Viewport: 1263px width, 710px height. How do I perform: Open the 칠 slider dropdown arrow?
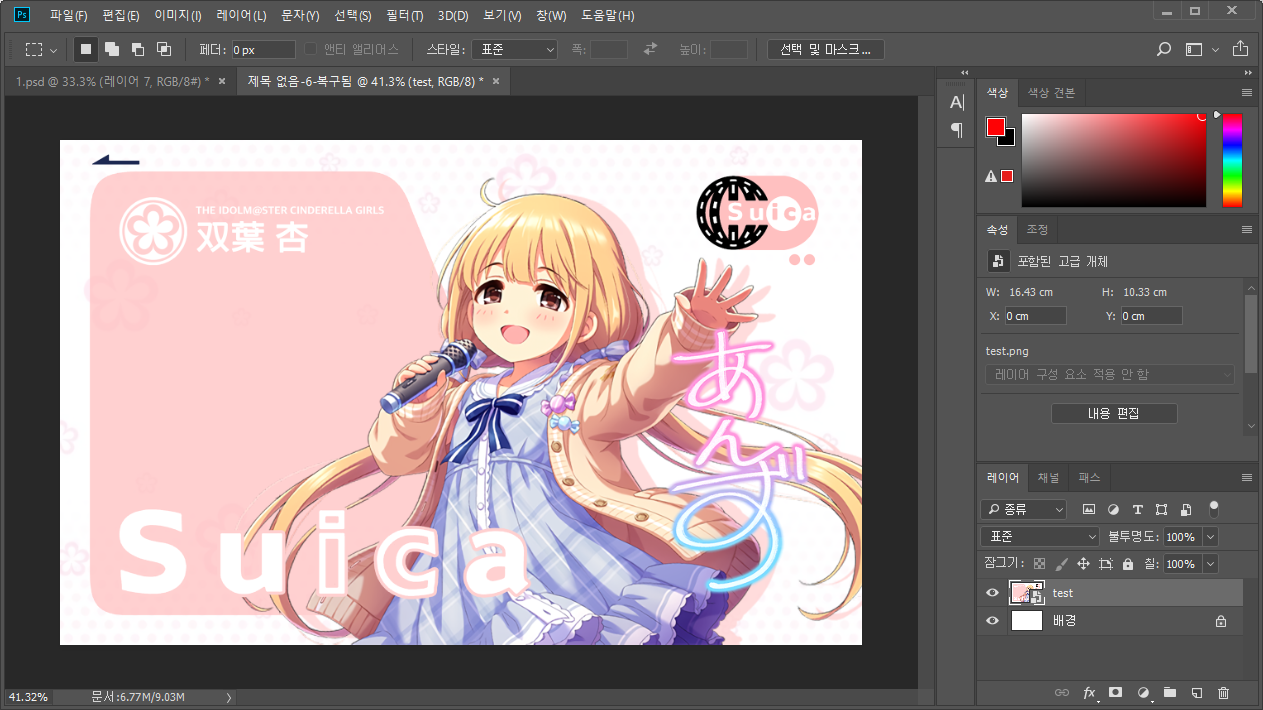coord(1211,564)
